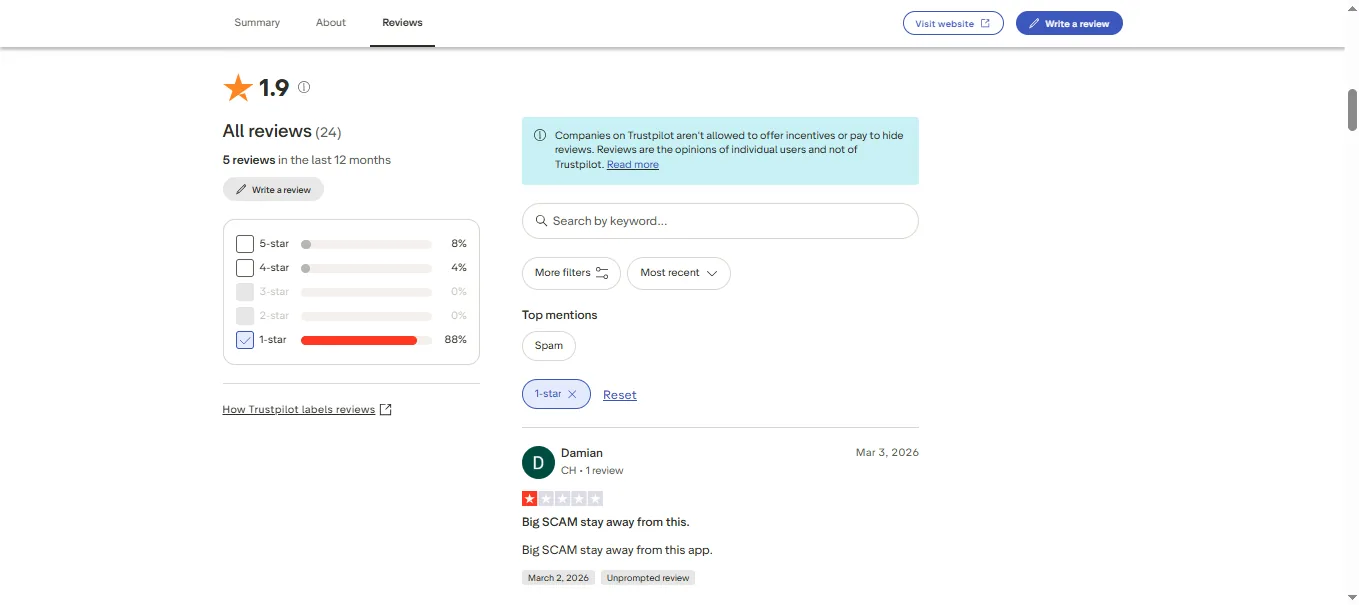Switch to the About tab
This screenshot has width=1359, height=605.
pos(331,23)
